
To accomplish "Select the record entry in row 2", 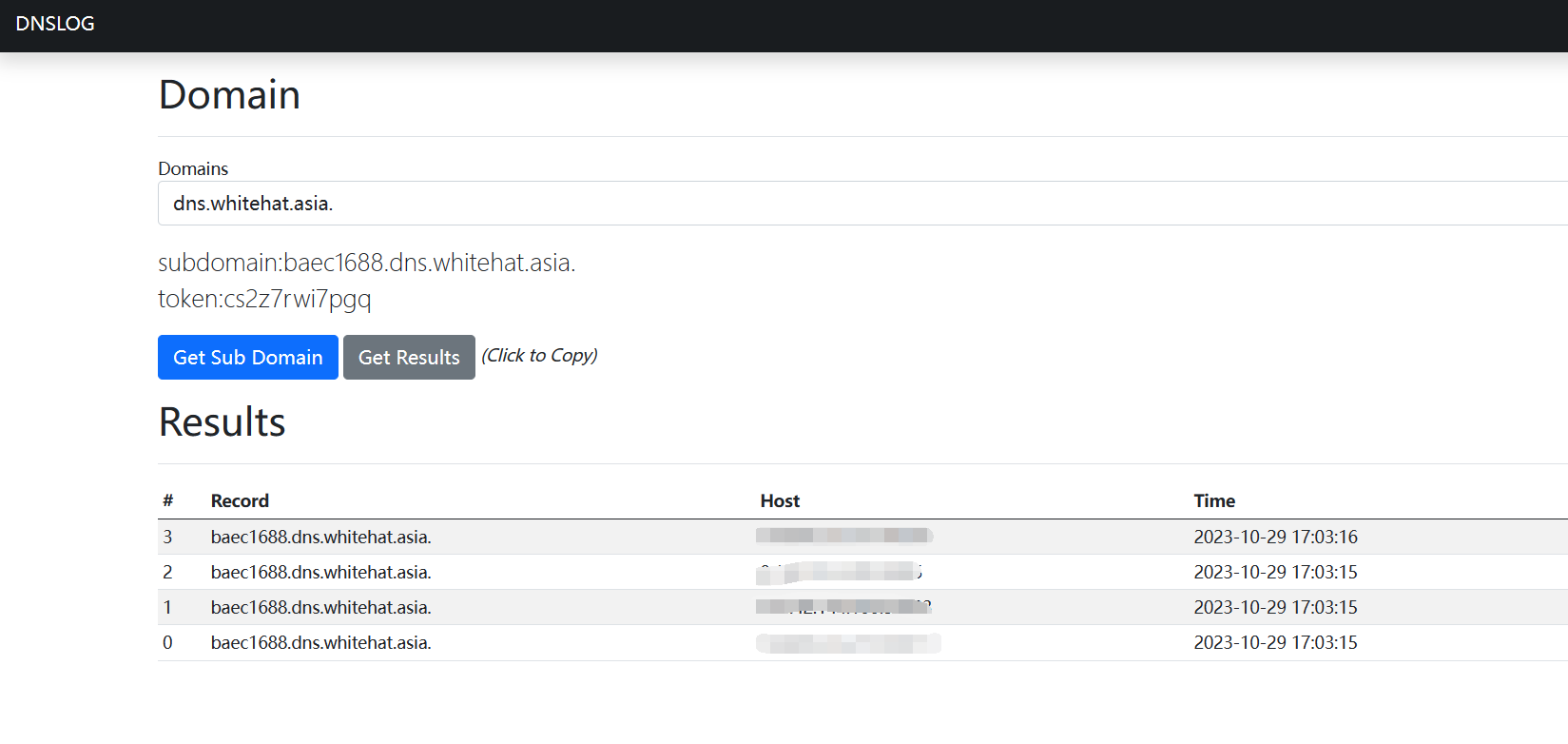I will pos(320,573).
